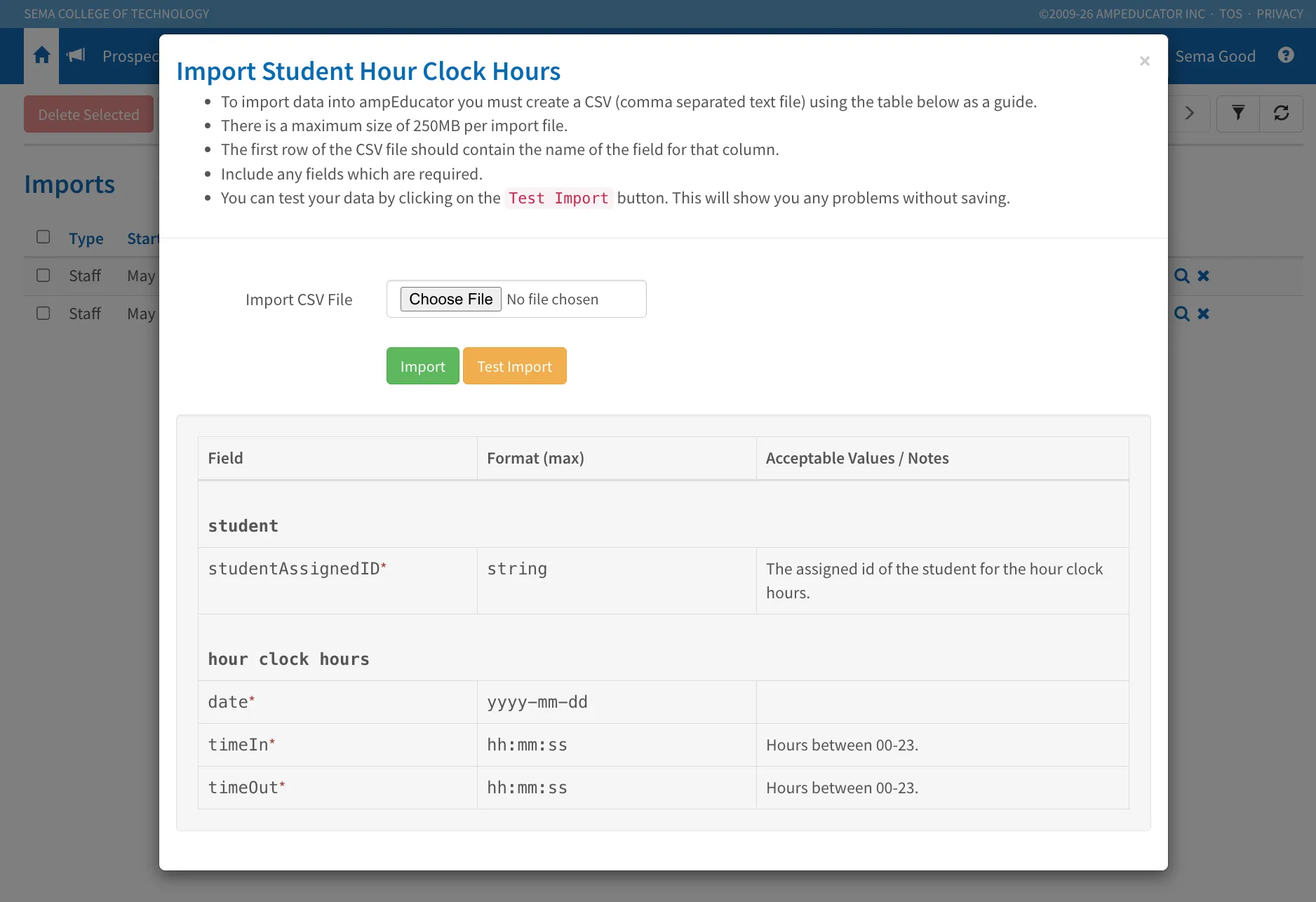The height and width of the screenshot is (902, 1316).
Task: Click the refresh arrows icon
Action: (x=1282, y=113)
